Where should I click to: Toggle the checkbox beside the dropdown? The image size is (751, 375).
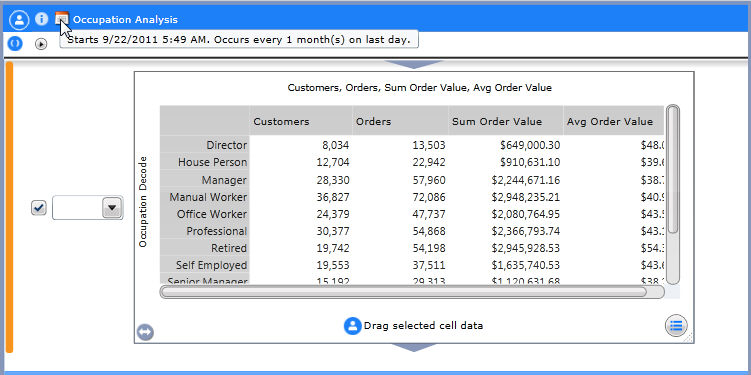pyautogui.click(x=39, y=208)
